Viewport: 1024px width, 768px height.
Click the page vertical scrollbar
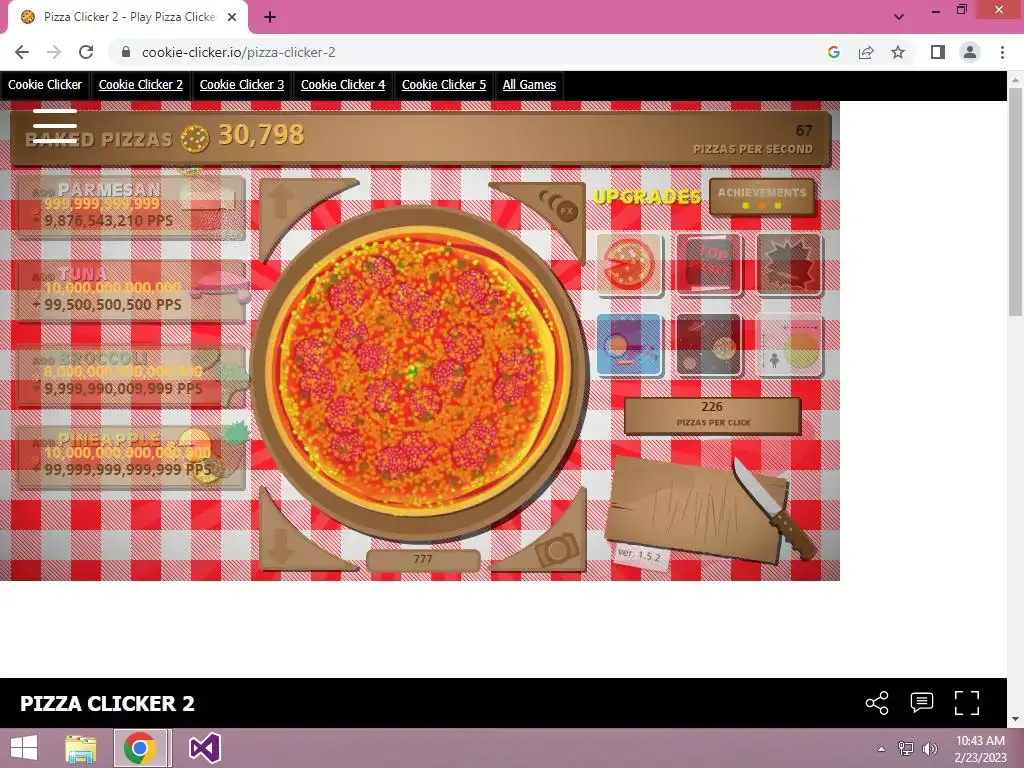point(1015,202)
